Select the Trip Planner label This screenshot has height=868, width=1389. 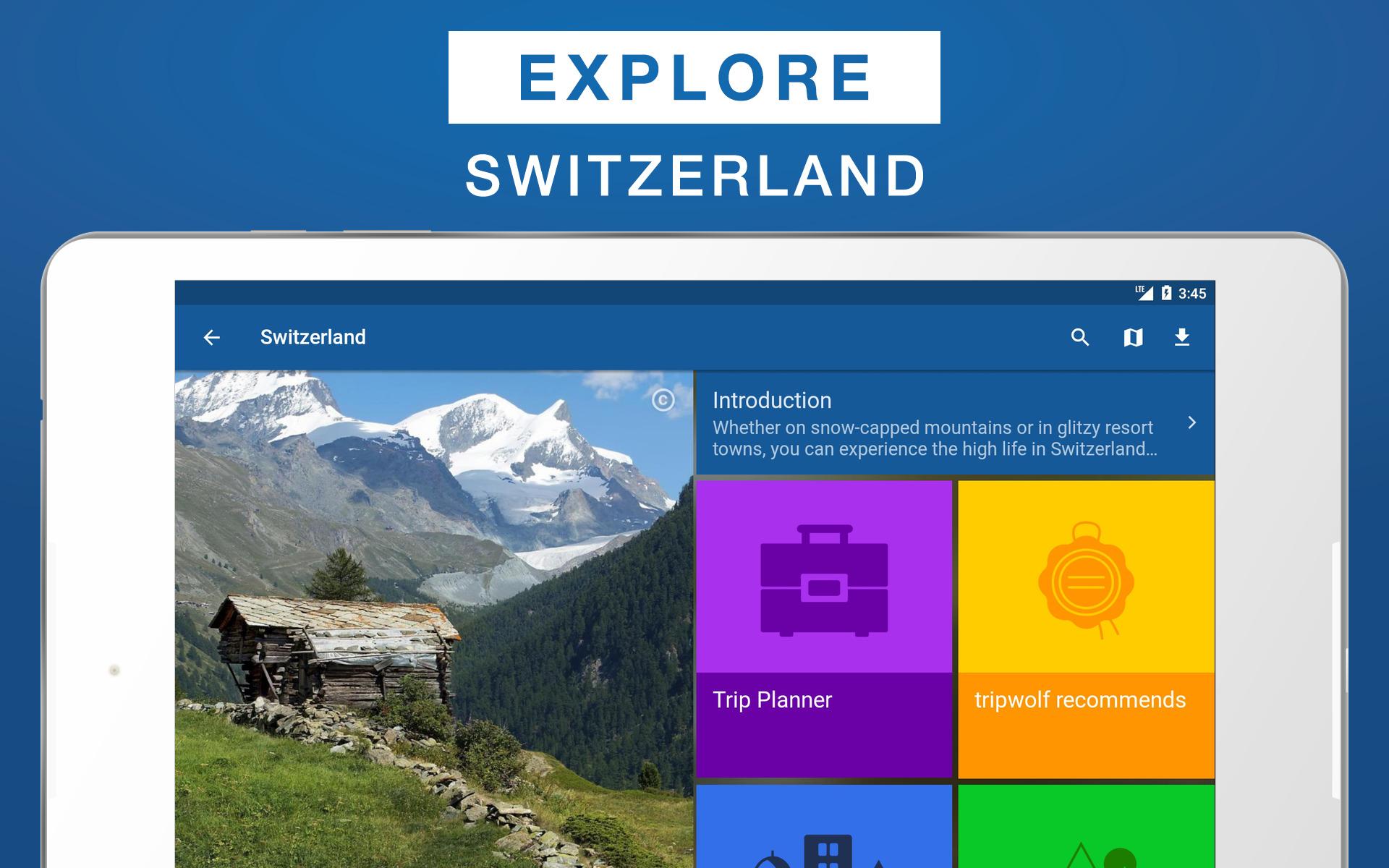772,699
